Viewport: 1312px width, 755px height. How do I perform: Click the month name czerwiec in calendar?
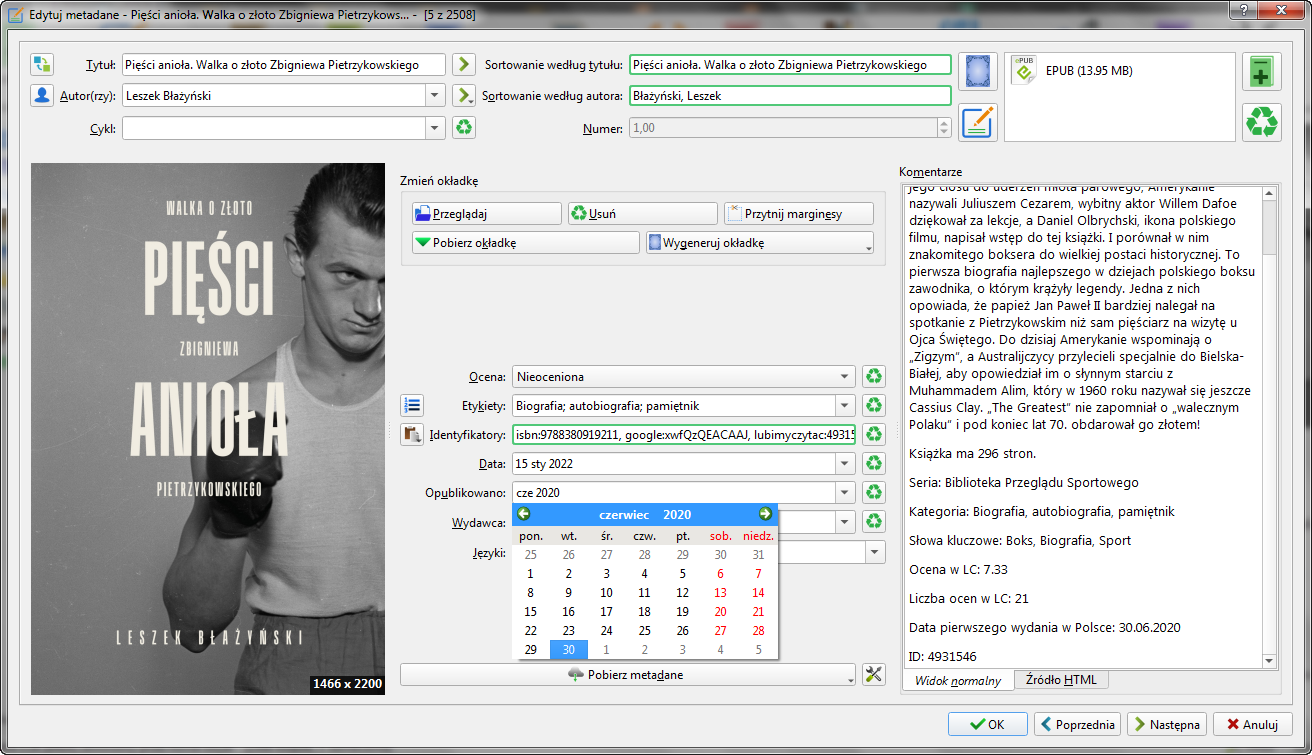tap(624, 514)
